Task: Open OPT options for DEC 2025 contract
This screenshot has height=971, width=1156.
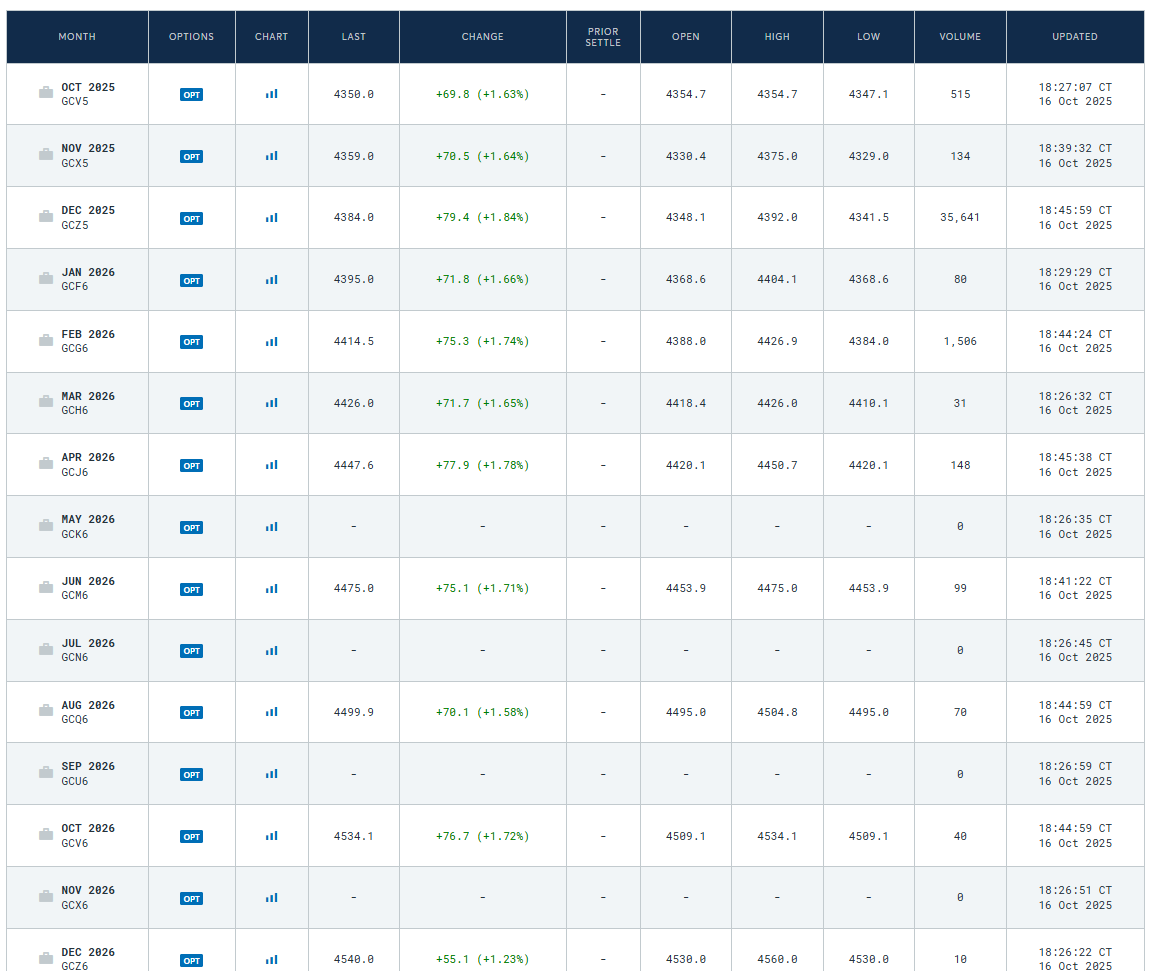Action: click(192, 219)
